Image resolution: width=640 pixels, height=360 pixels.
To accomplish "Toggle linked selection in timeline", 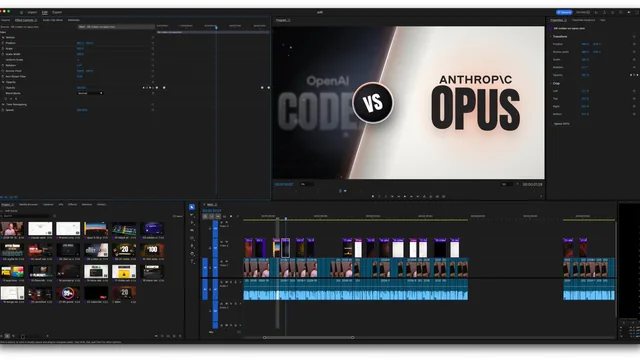I will pyautogui.click(x=218, y=216).
